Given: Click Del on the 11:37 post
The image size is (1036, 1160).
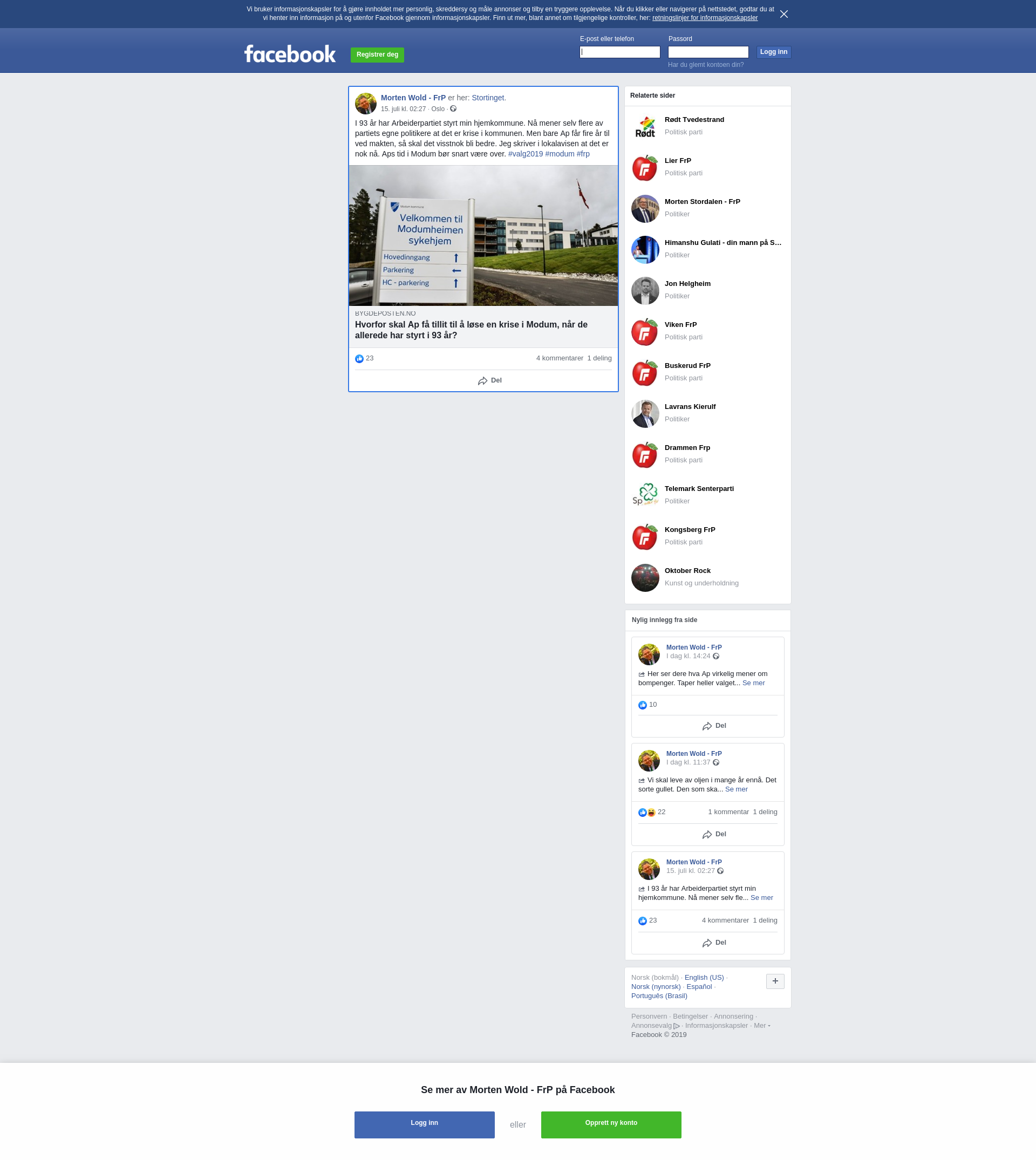Looking at the screenshot, I should point(714,835).
